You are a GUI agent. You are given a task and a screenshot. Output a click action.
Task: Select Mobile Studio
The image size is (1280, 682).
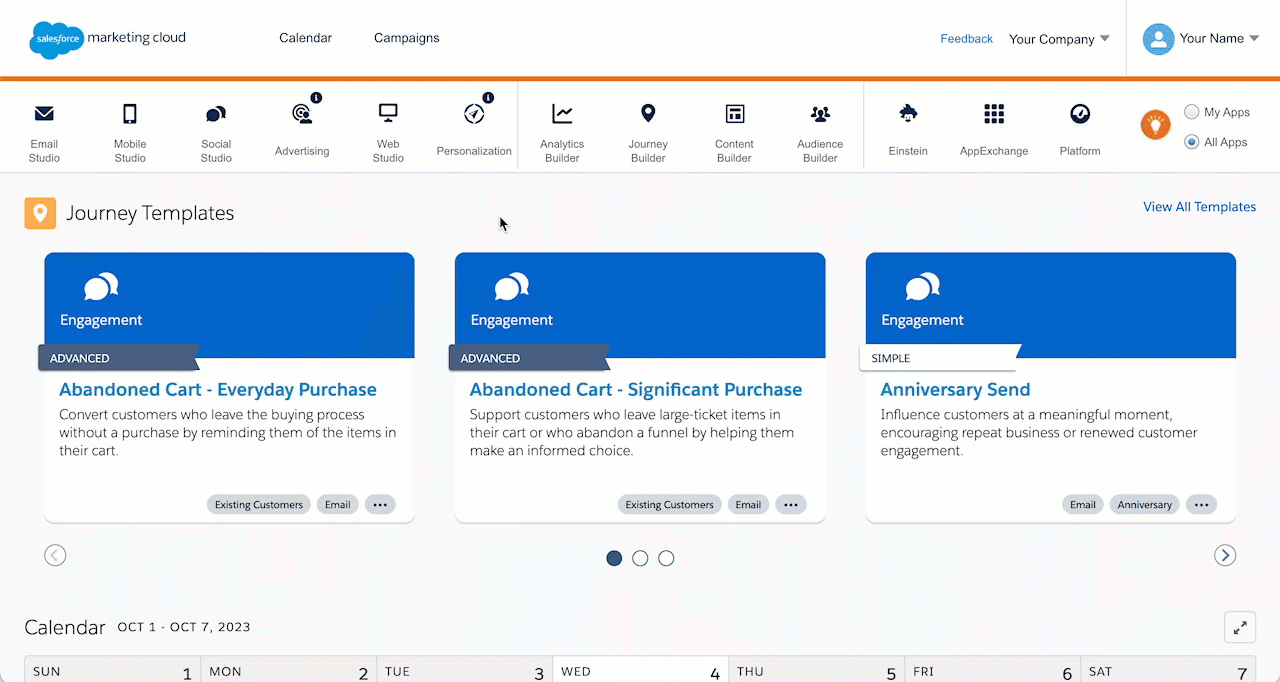tap(129, 125)
